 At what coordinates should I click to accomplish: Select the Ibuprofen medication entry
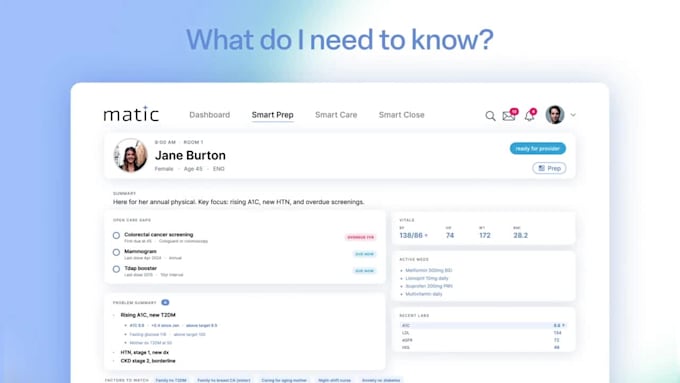tap(428, 286)
